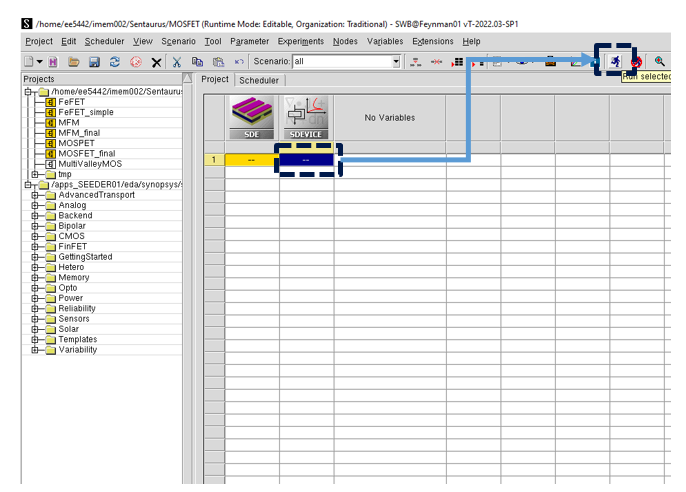Click the SDE tool icon
This screenshot has height=492, width=686.
[252, 119]
